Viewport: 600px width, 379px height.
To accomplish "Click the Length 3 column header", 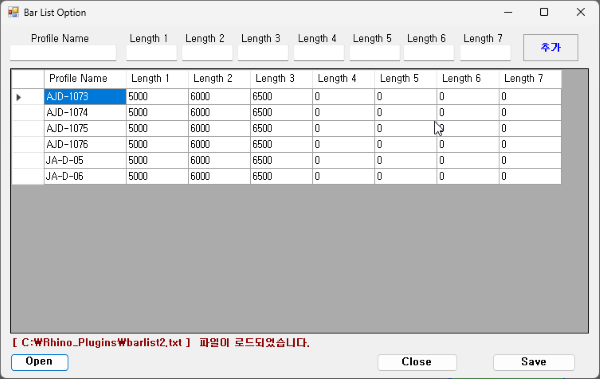I will pos(281,79).
